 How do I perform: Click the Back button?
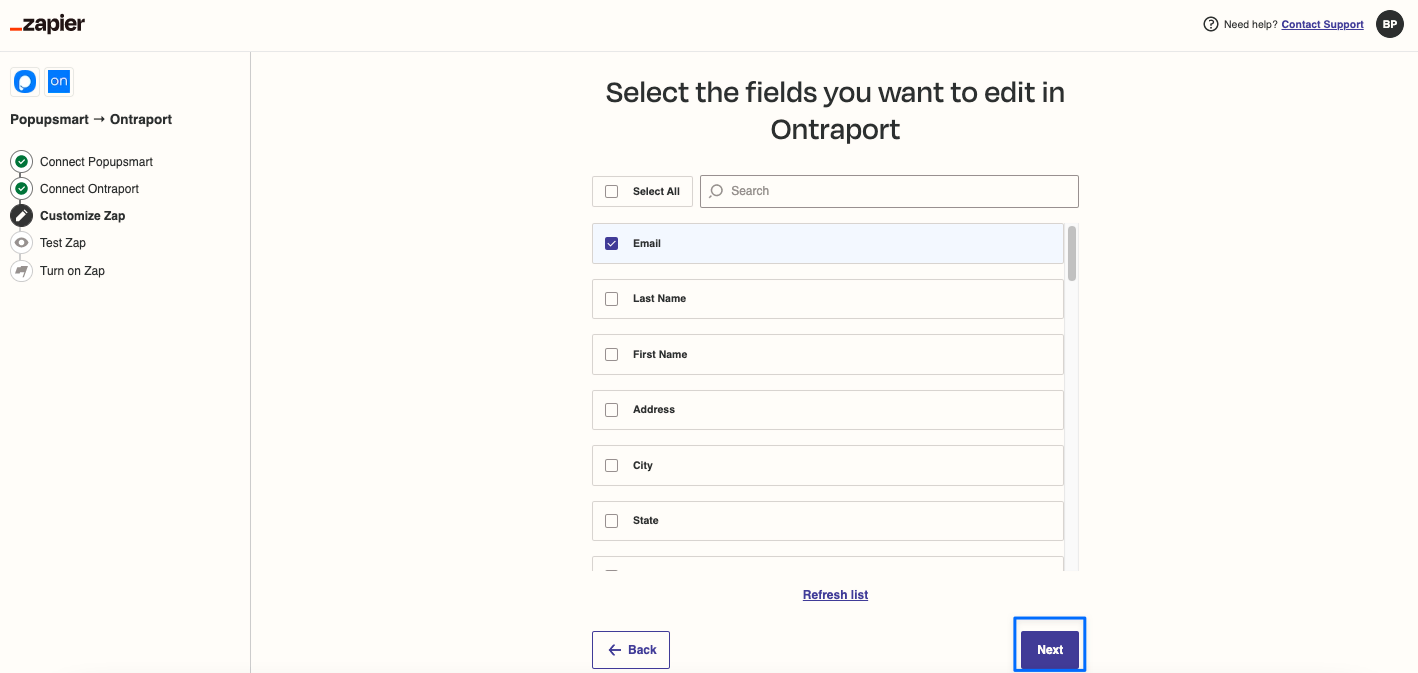[x=631, y=649]
